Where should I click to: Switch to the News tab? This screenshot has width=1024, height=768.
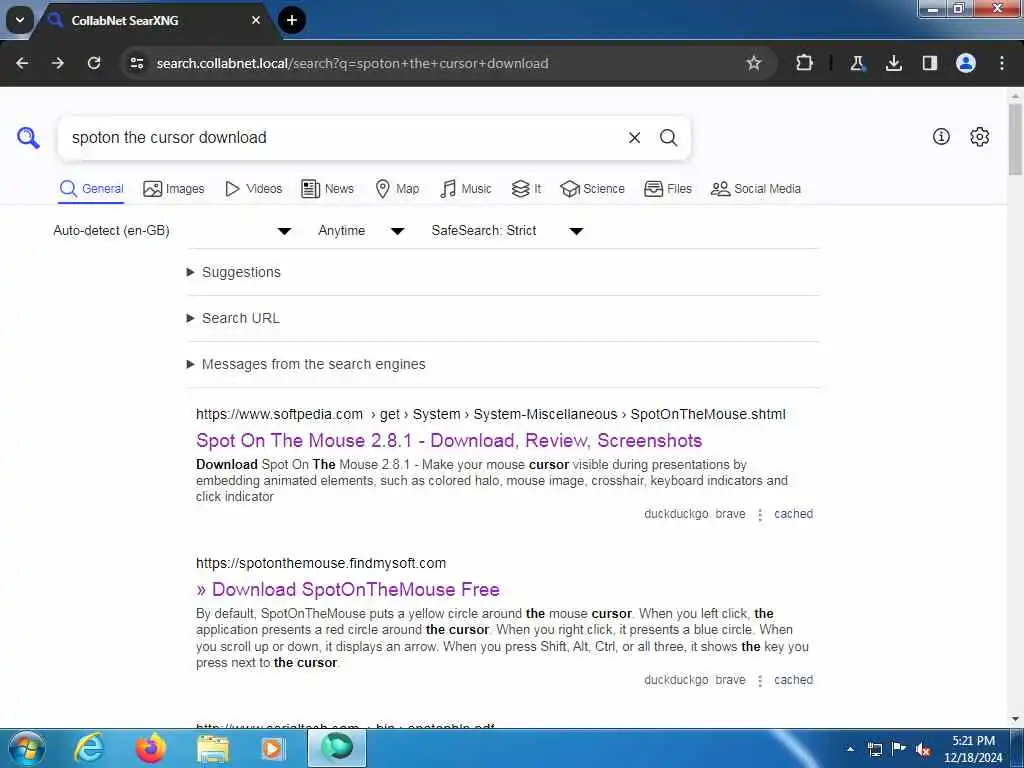coord(327,189)
